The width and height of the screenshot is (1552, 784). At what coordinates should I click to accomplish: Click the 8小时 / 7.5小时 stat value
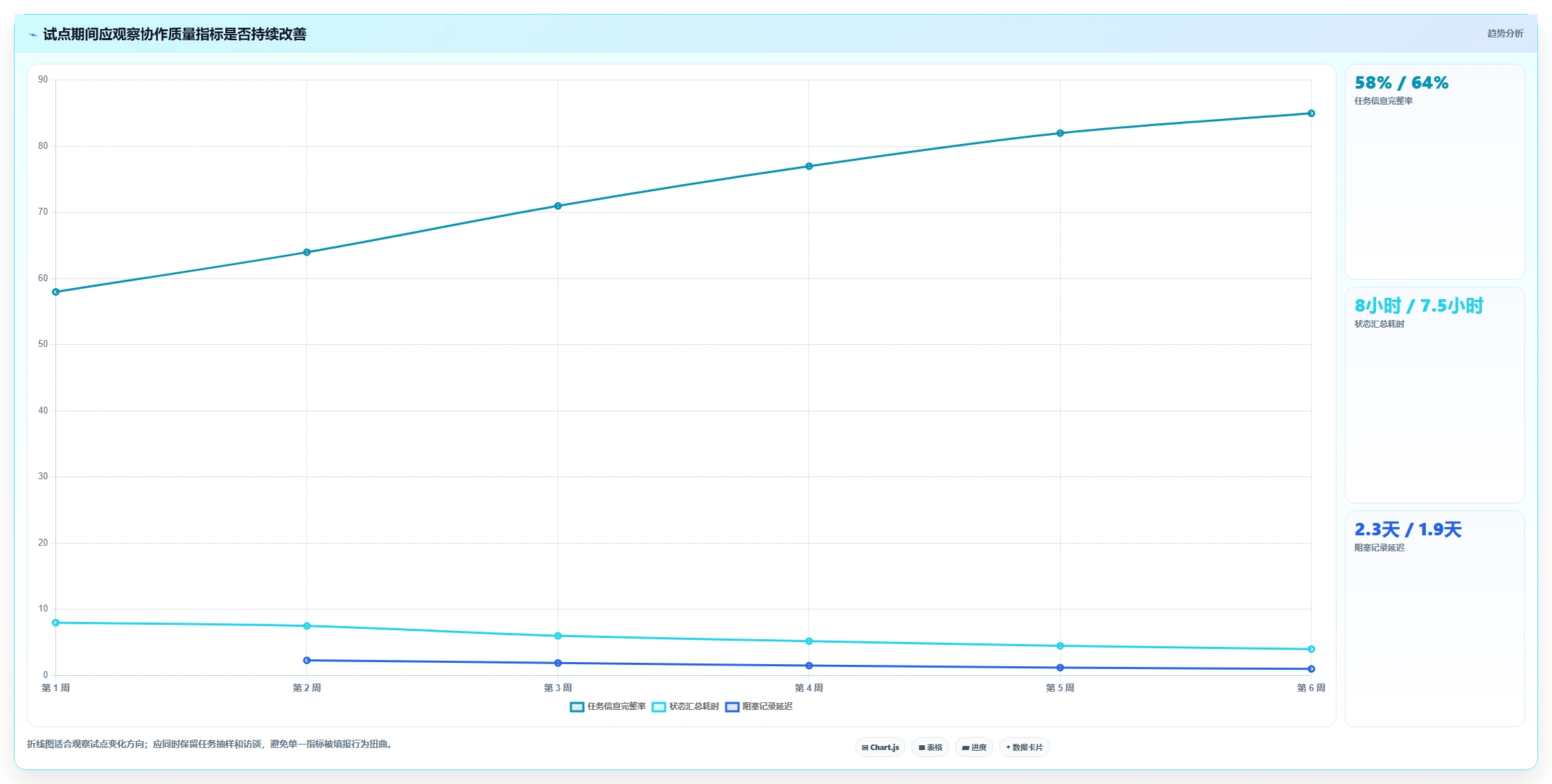(x=1418, y=306)
